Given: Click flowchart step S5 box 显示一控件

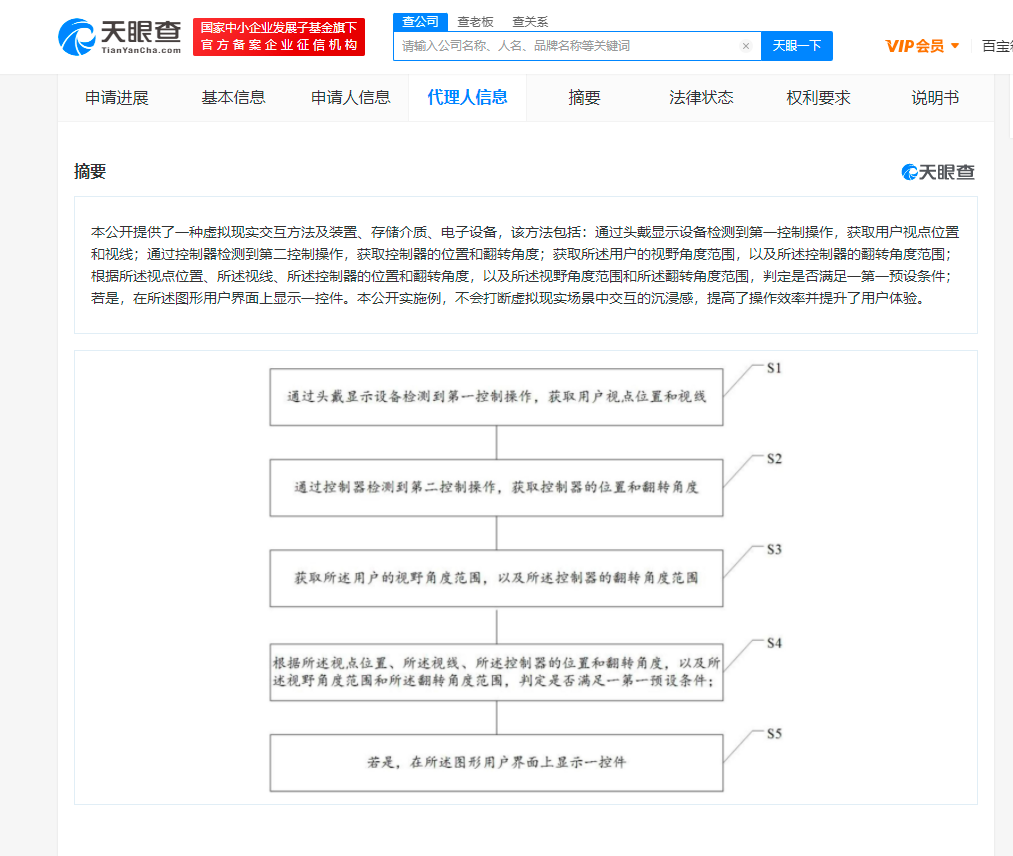Looking at the screenshot, I should [496, 762].
